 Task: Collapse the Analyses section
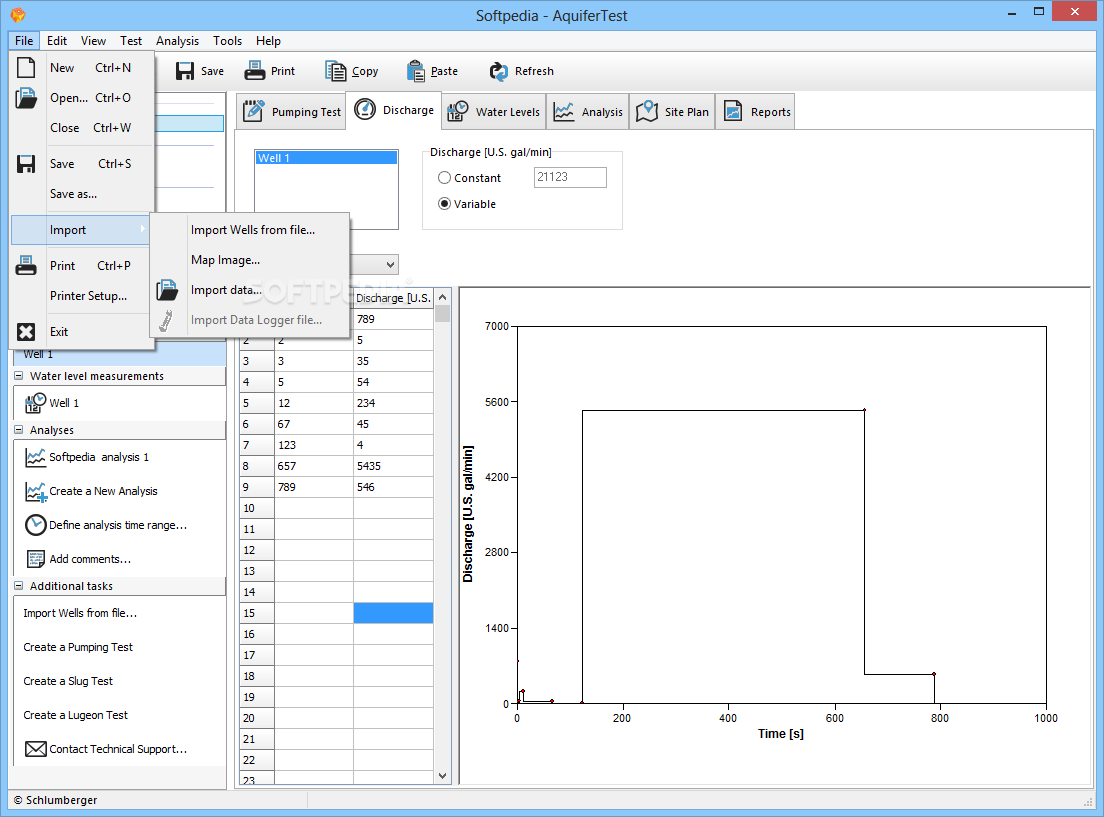coord(19,430)
